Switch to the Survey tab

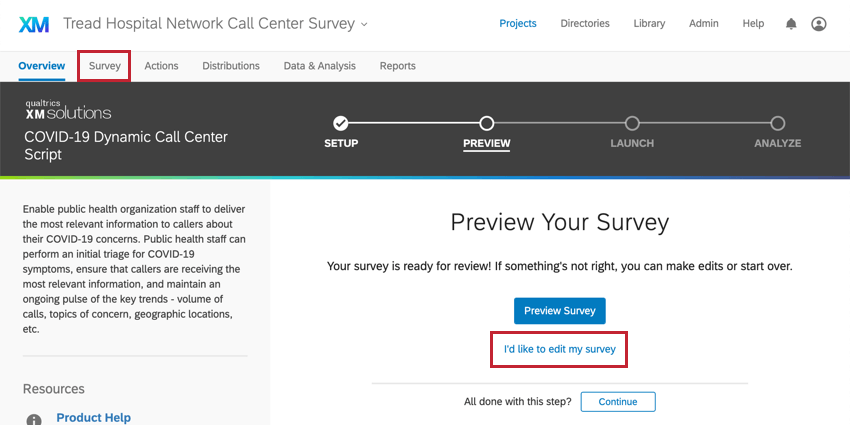click(105, 66)
